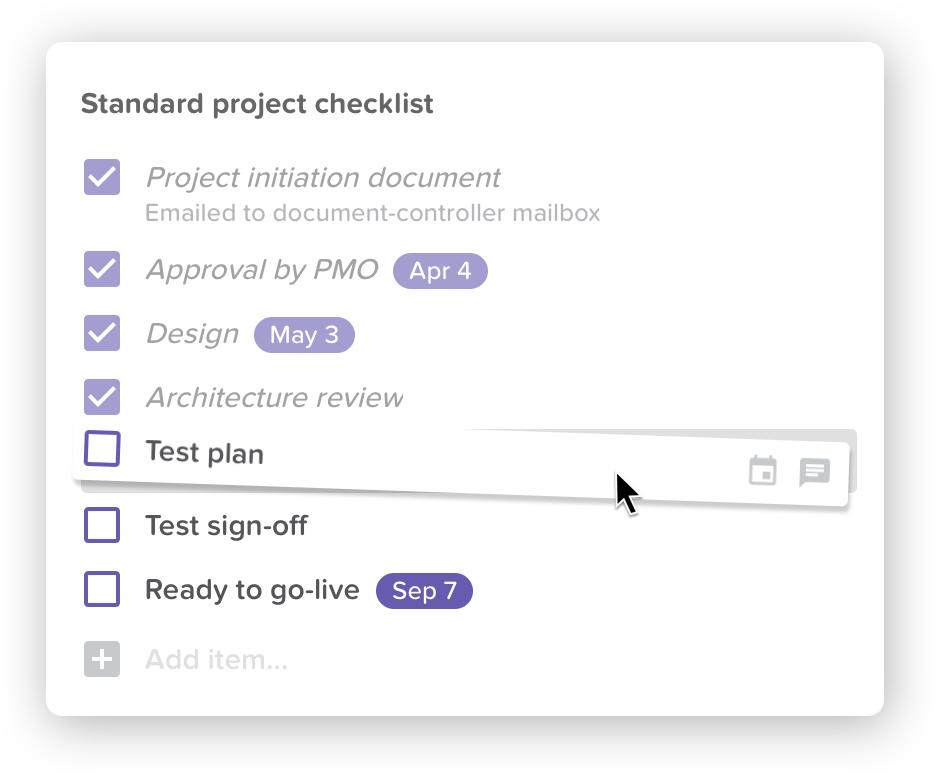Tick the Ready to go-live checkbox

pyautogui.click(x=102, y=589)
